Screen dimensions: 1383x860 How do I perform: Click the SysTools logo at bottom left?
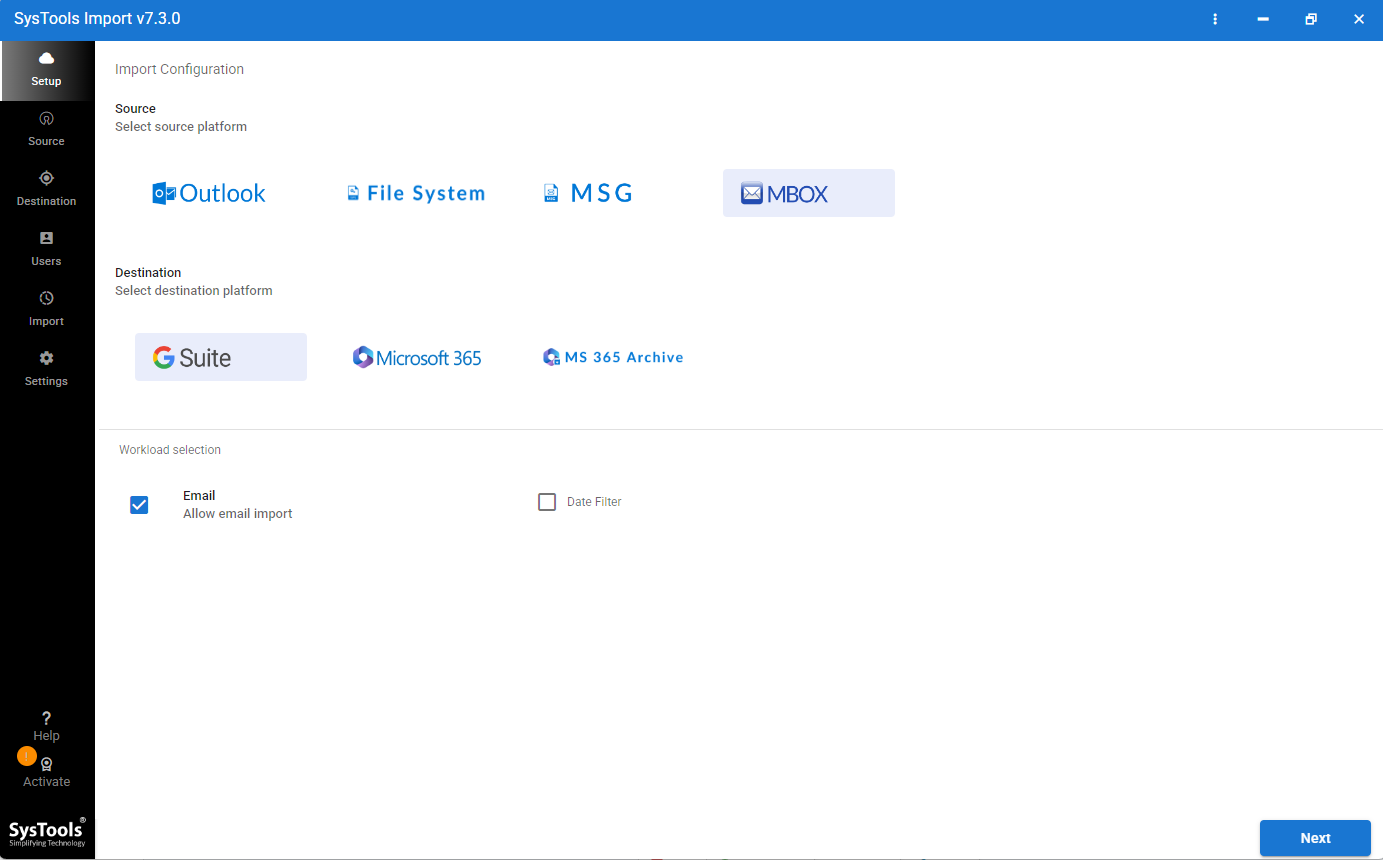(46, 832)
